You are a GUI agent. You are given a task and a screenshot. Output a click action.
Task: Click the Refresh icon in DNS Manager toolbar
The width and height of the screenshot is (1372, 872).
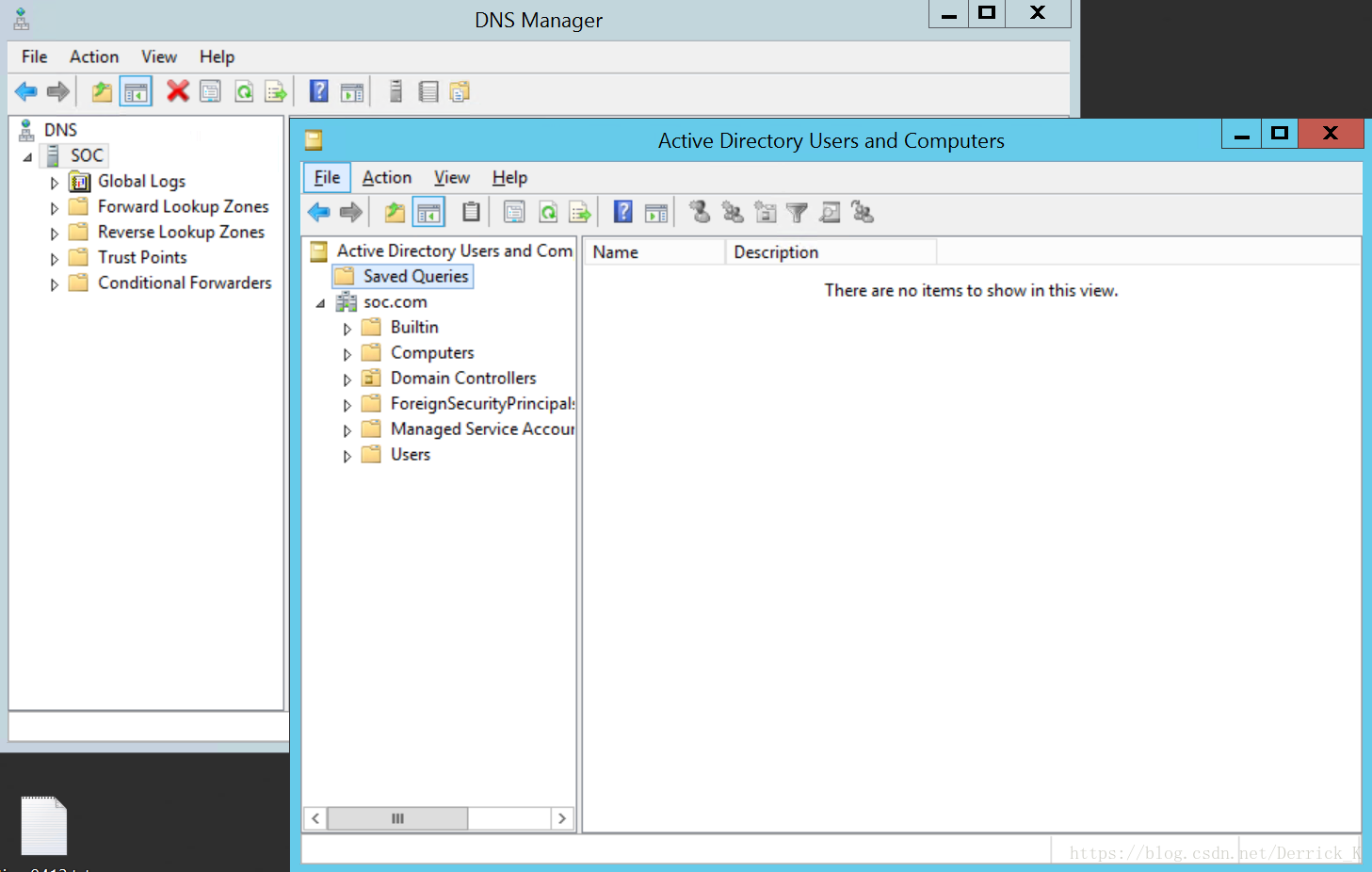[x=244, y=91]
